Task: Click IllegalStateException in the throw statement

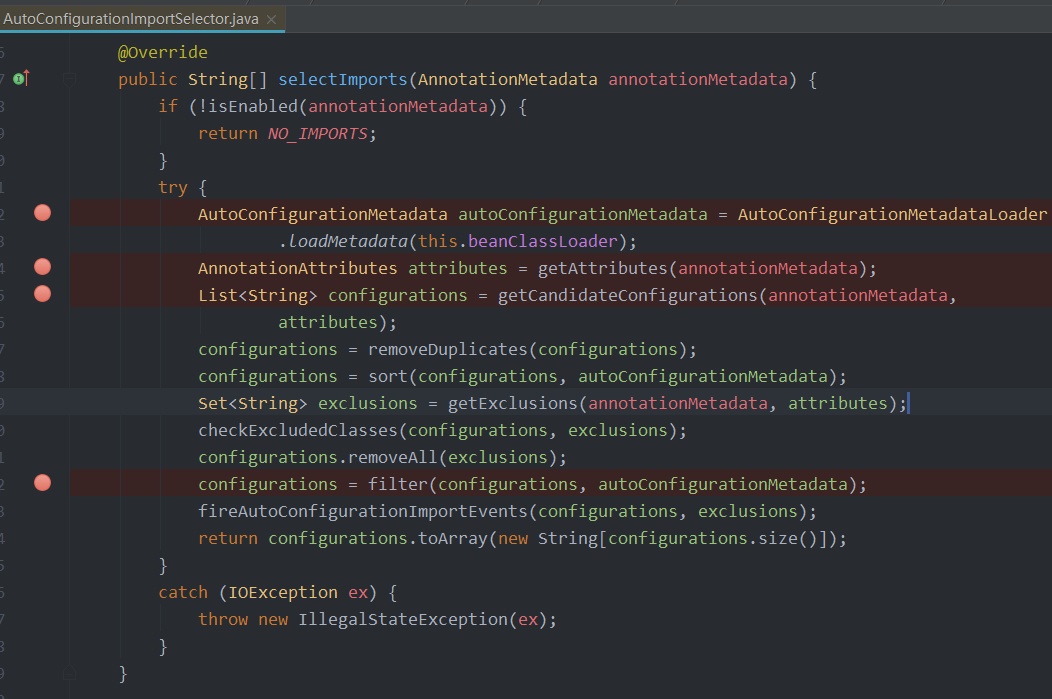Action: 403,619
